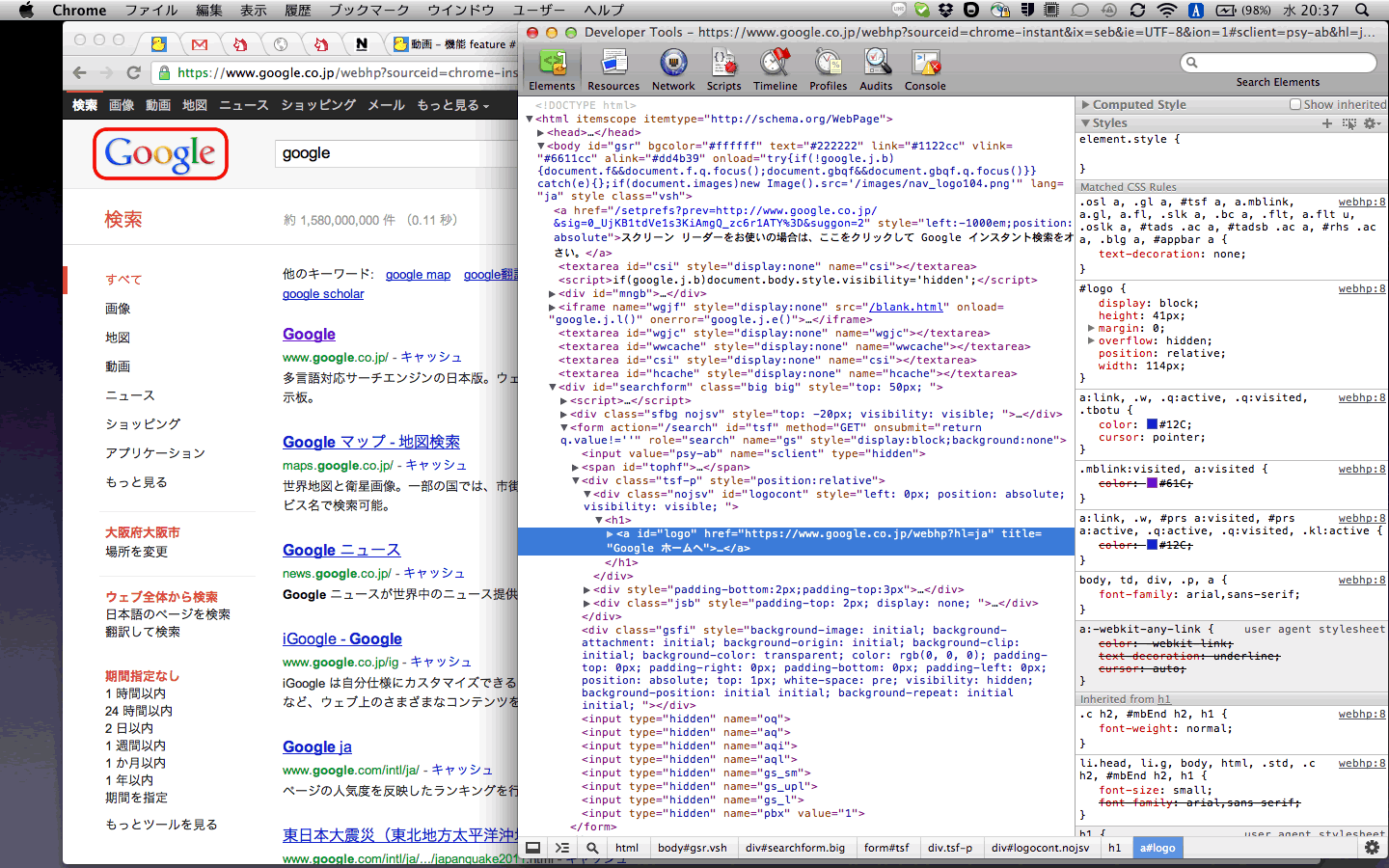Open the Styles gear options dropdown
This screenshot has width=1389, height=868.
(1372, 123)
